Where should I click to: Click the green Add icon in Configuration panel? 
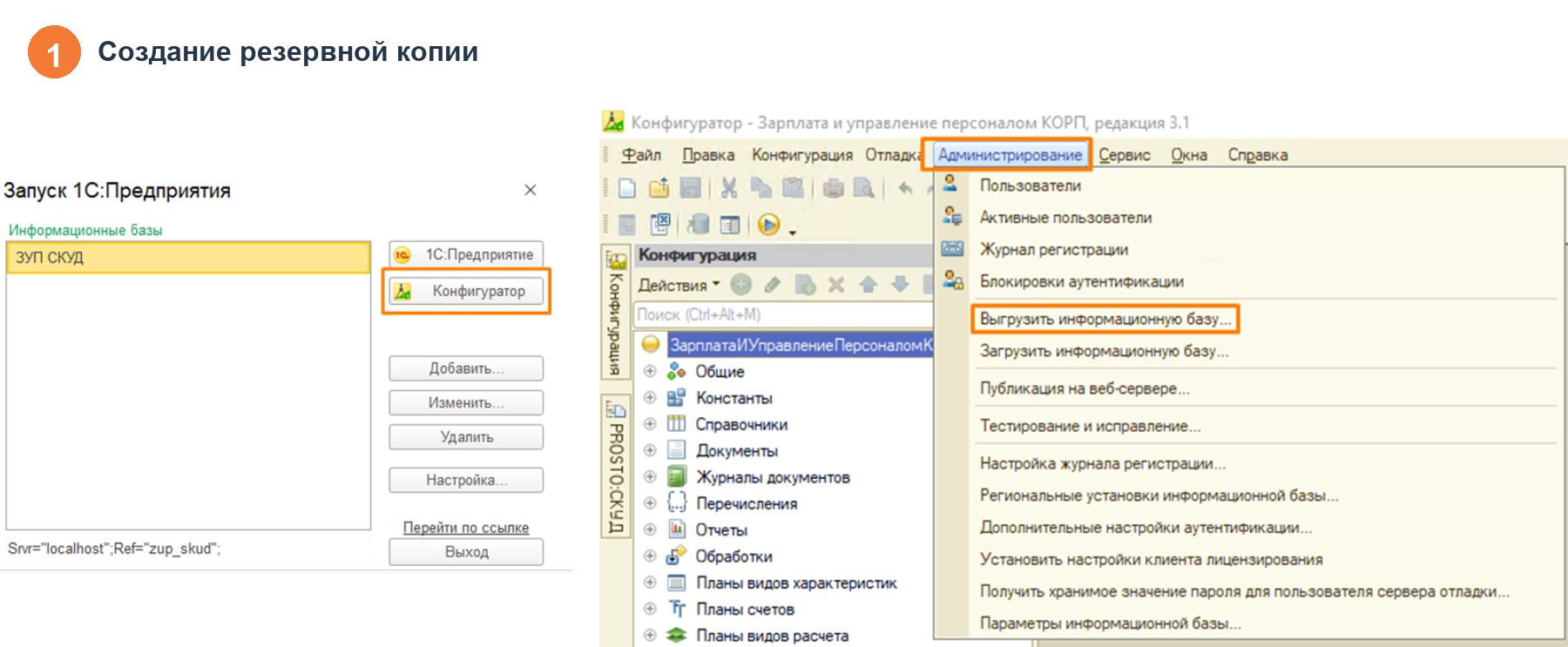pyautogui.click(x=741, y=284)
